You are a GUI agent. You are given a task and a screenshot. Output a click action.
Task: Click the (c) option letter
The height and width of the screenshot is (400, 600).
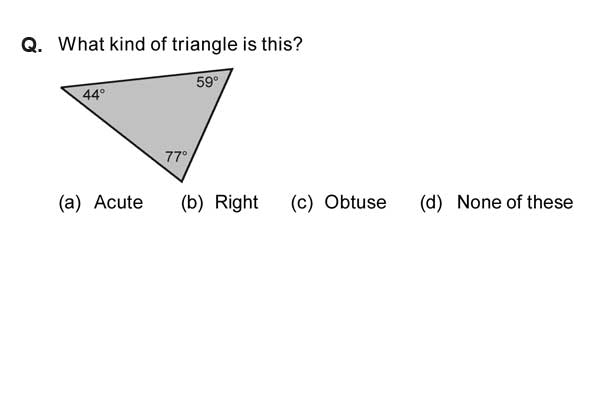(302, 202)
